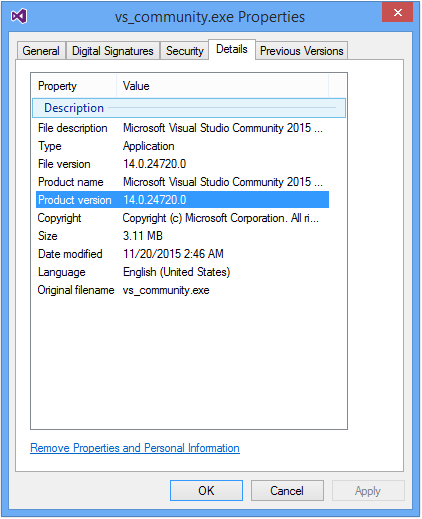Image resolution: width=422 pixels, height=519 pixels.
Task: Click the 11/20/2015 2:46 AM value
Action: (173, 254)
